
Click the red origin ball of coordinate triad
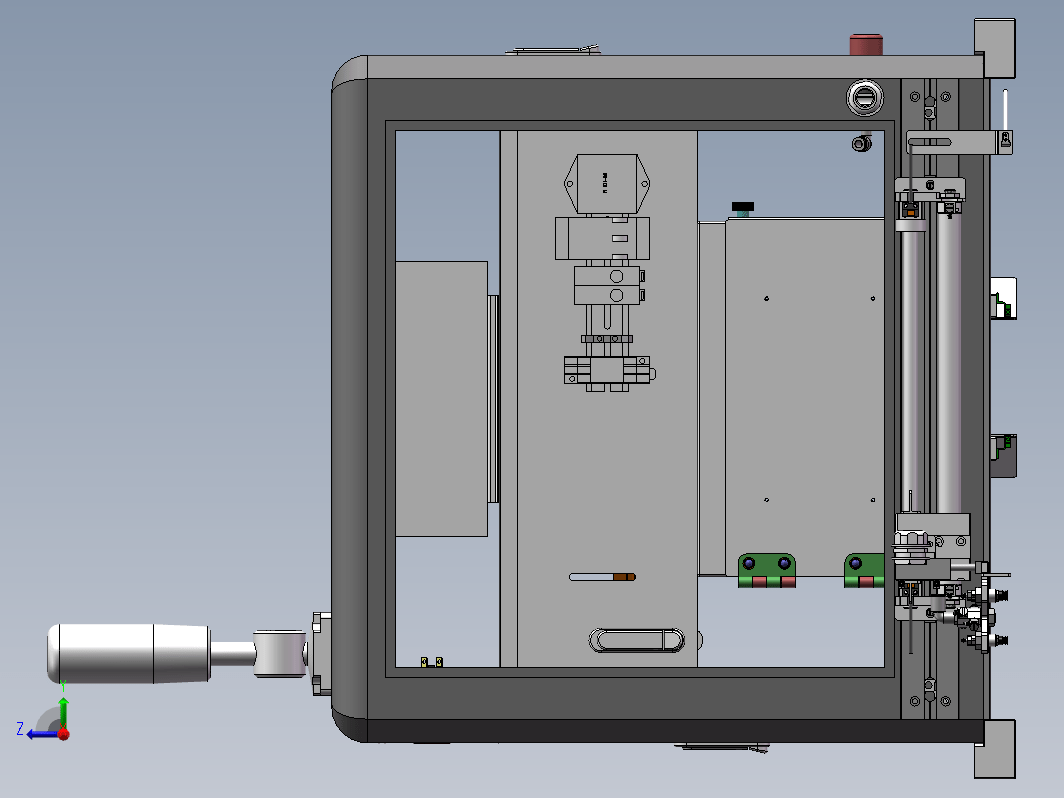click(64, 734)
